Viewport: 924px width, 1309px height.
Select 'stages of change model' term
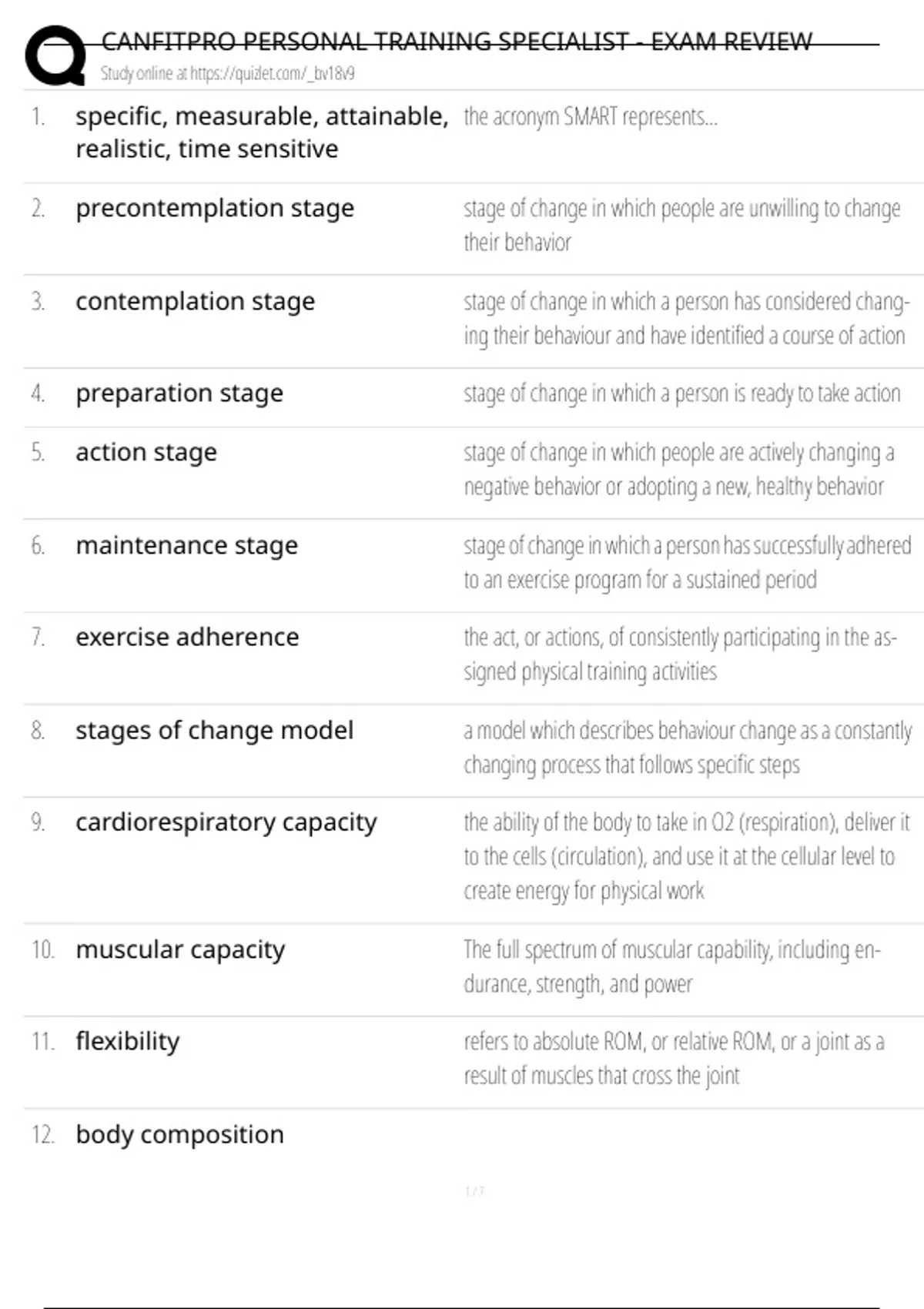[215, 731]
